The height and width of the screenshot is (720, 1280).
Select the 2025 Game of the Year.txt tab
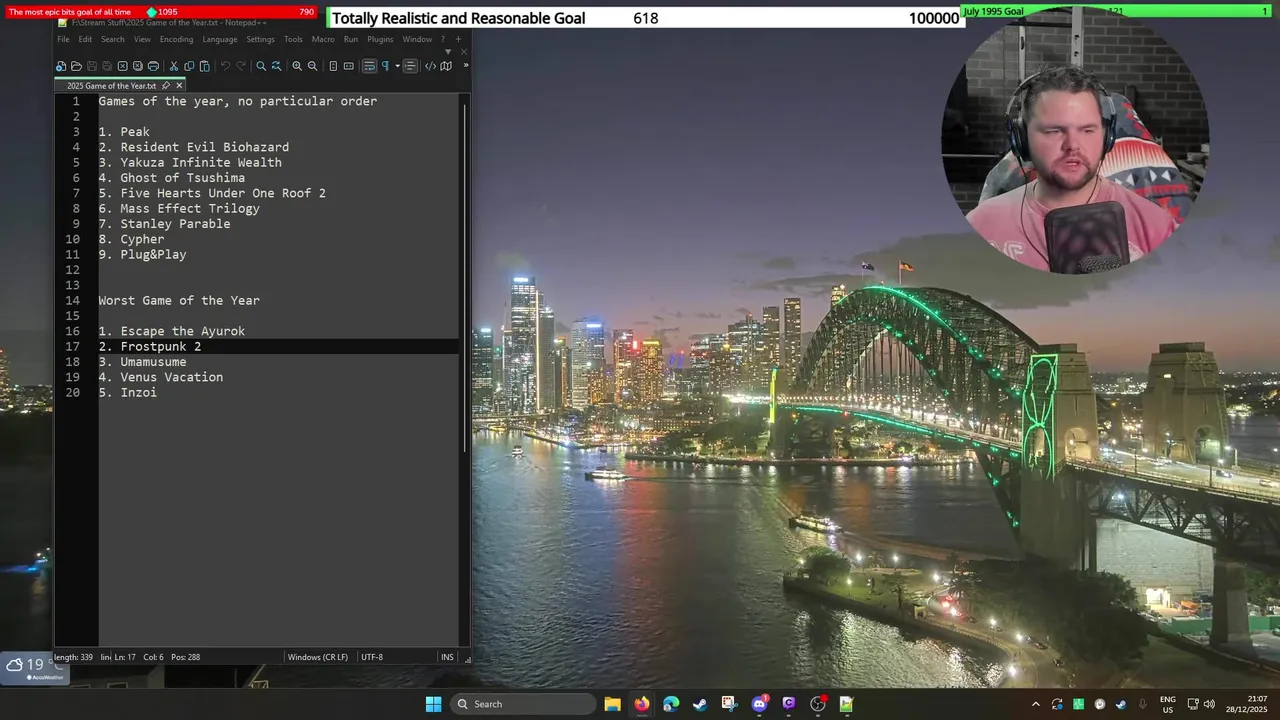[x=111, y=86]
